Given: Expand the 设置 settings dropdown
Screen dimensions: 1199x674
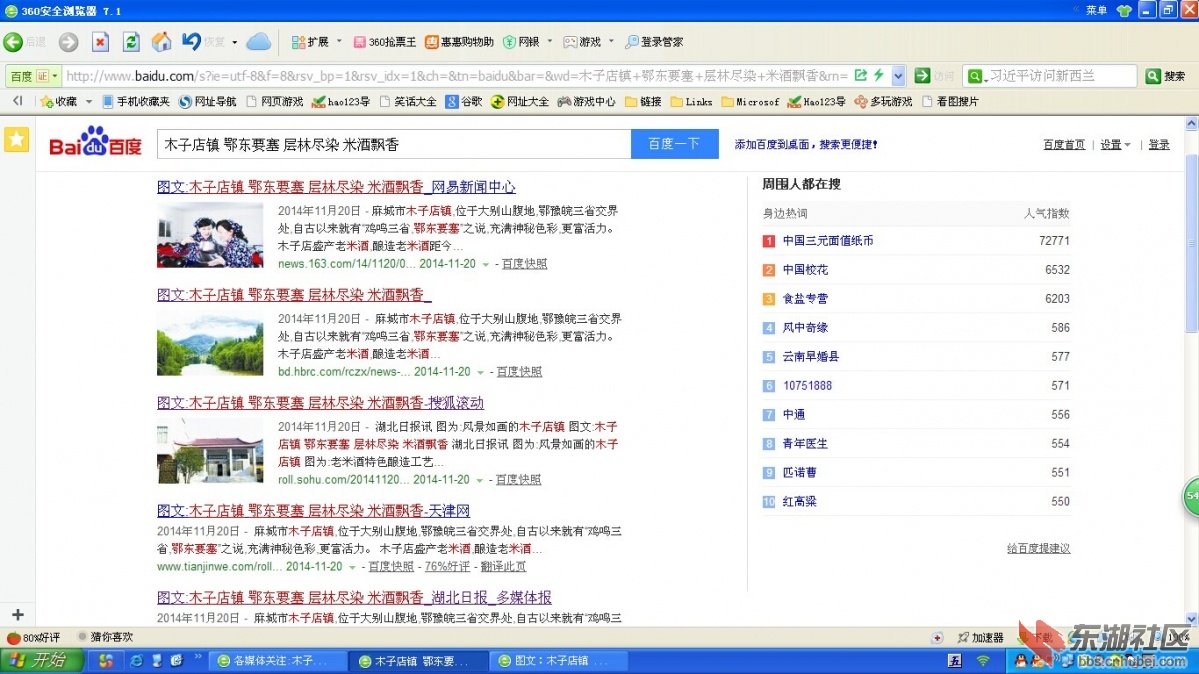Looking at the screenshot, I should 1115,145.
